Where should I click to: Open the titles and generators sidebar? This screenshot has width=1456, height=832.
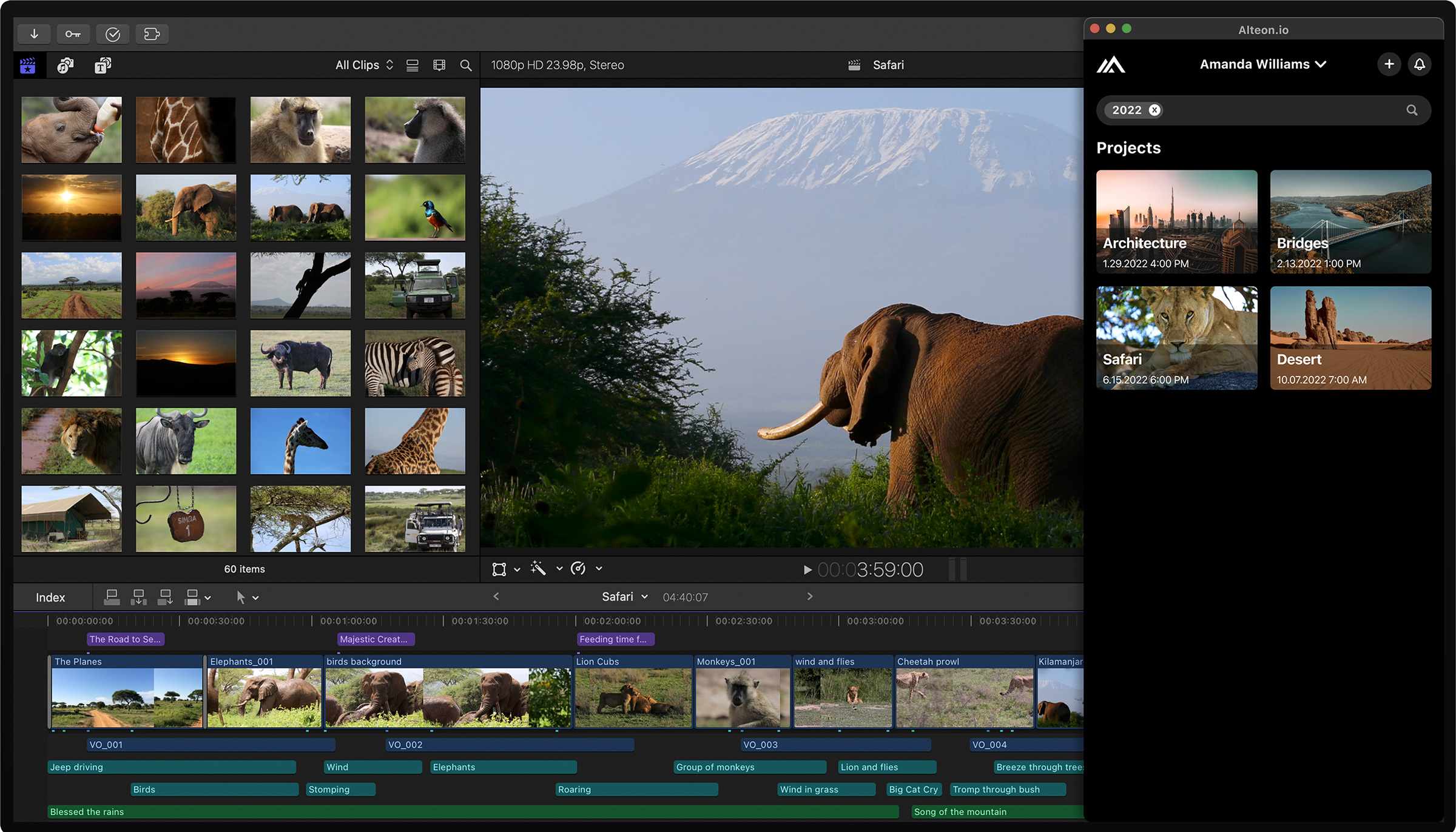tap(103, 65)
